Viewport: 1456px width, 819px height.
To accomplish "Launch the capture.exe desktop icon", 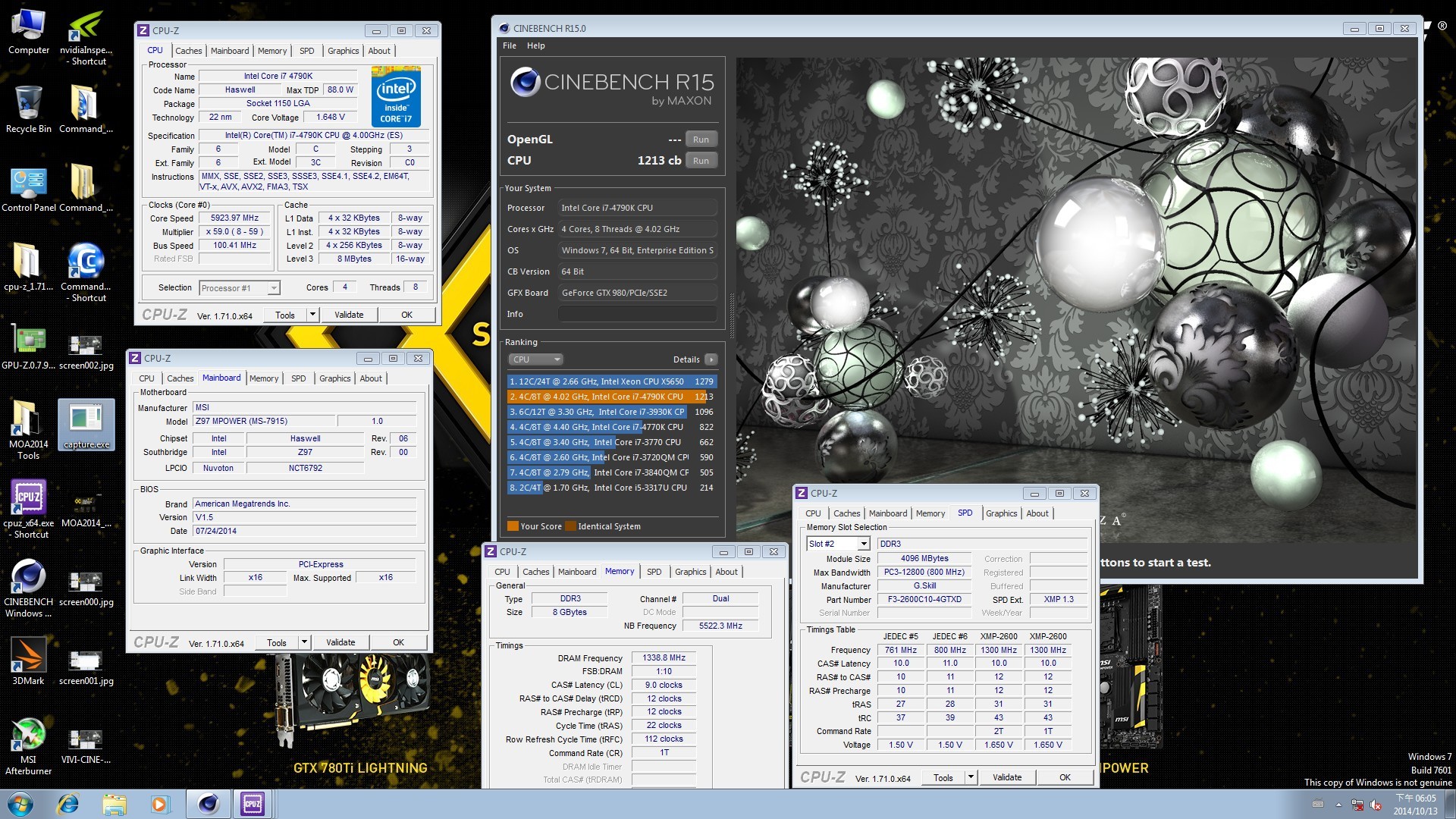I will 86,425.
